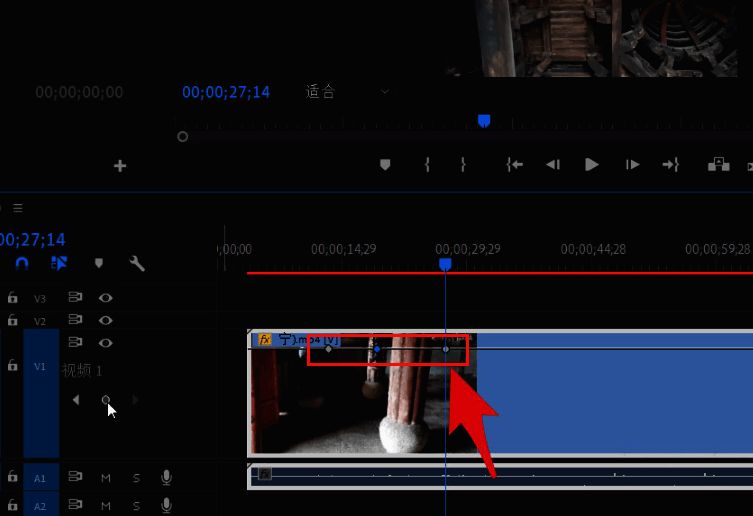The image size is (753, 516).
Task: Open the timeline panel menu icon
Action: coord(17,209)
